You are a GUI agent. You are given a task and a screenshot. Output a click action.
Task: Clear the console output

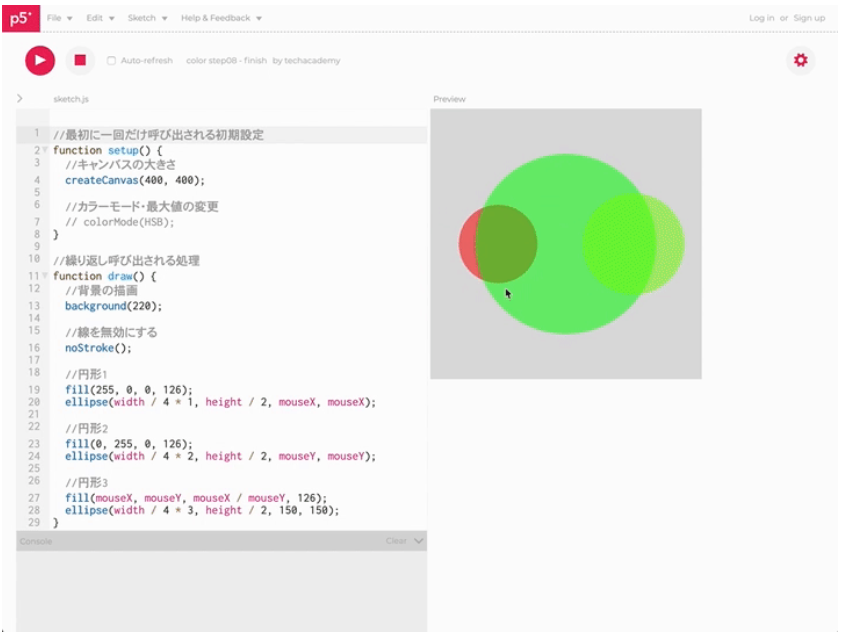tap(396, 541)
